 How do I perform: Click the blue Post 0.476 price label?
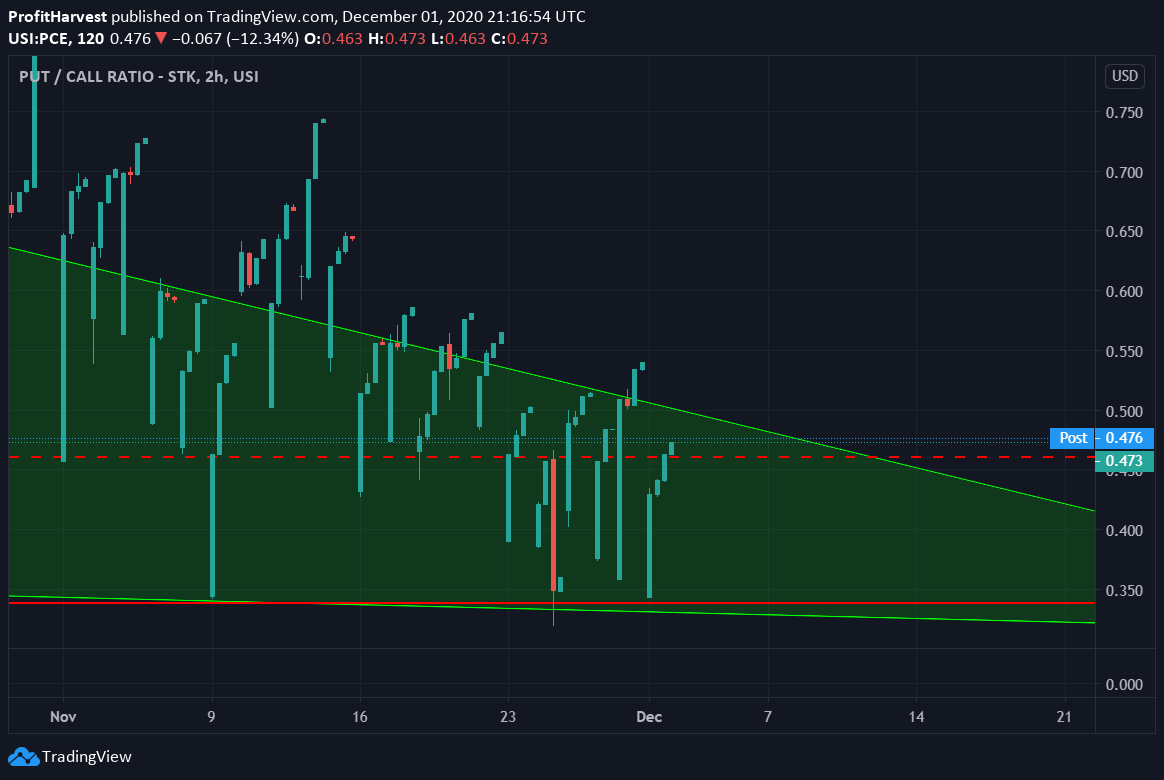pyautogui.click(x=1102, y=438)
